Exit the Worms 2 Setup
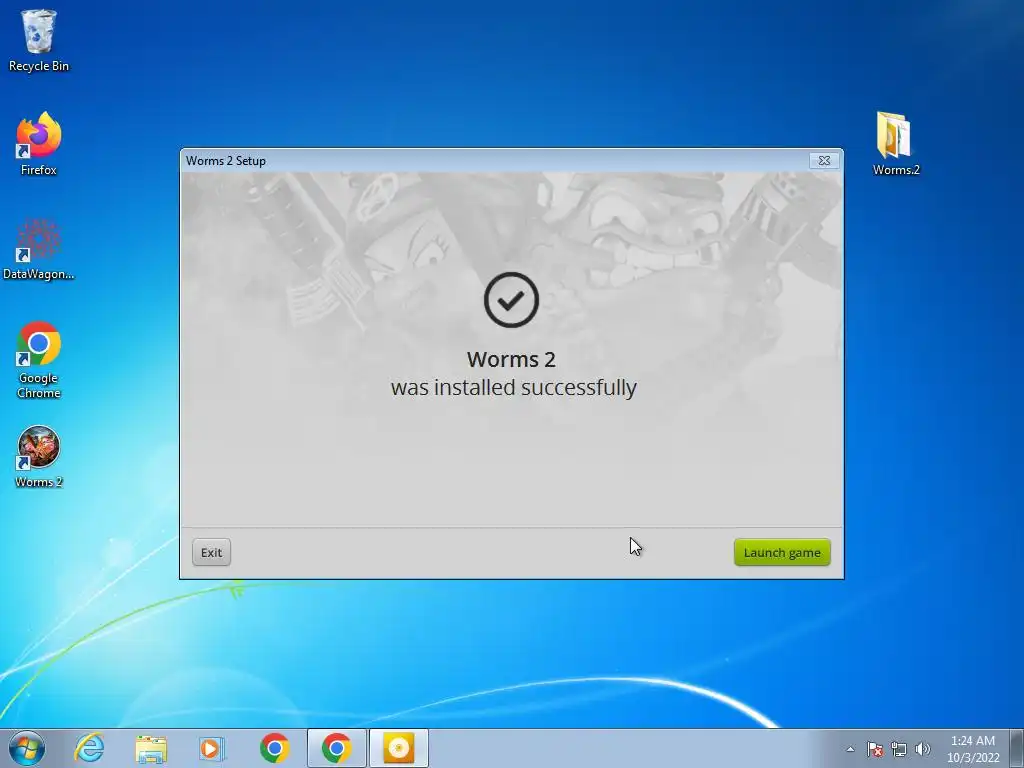Viewport: 1024px width, 768px height. pos(211,552)
